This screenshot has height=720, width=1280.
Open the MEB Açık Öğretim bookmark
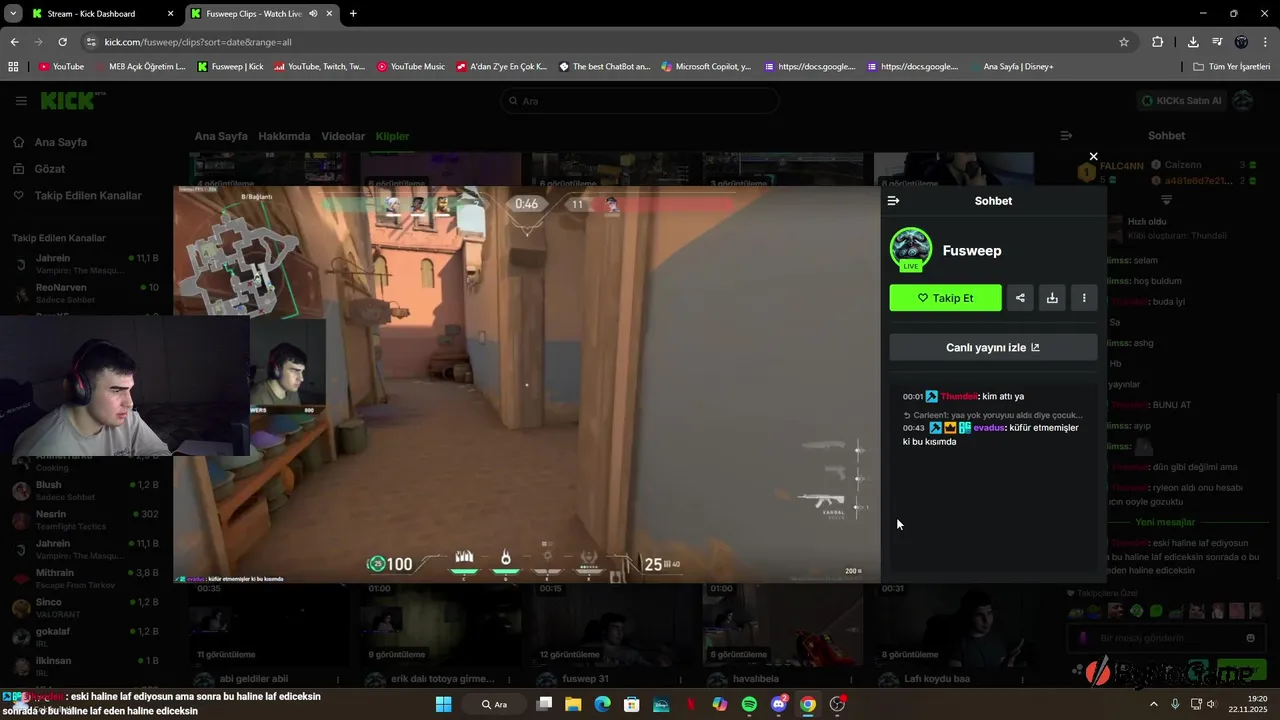coord(140,67)
